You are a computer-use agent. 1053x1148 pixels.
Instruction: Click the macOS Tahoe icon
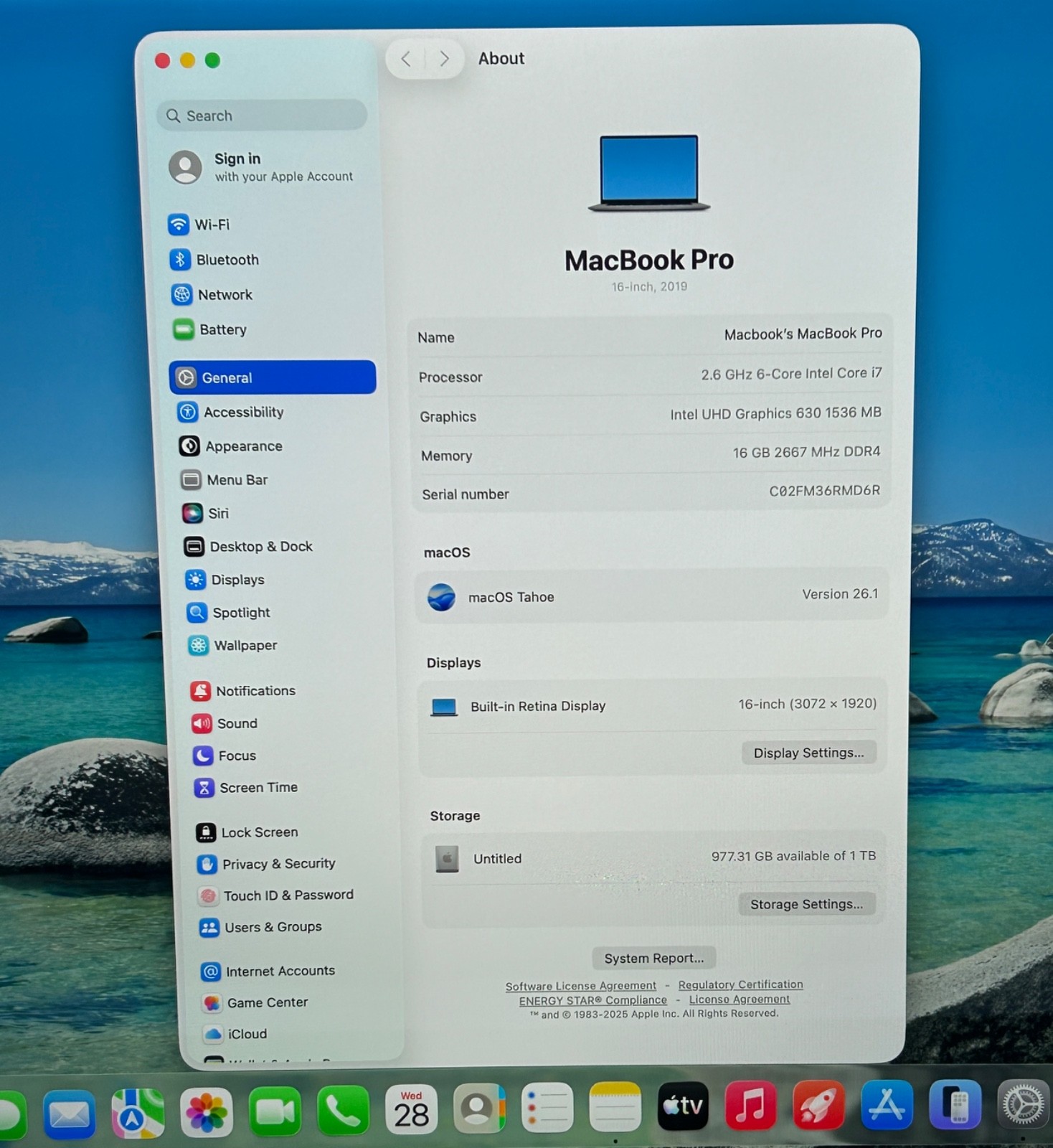[441, 597]
